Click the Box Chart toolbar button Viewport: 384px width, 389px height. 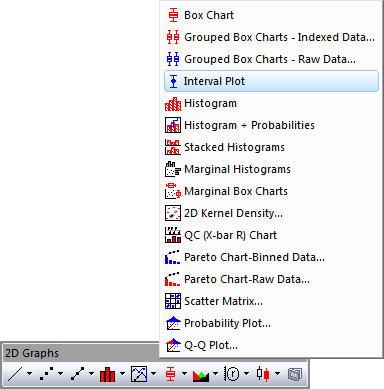click(x=170, y=374)
